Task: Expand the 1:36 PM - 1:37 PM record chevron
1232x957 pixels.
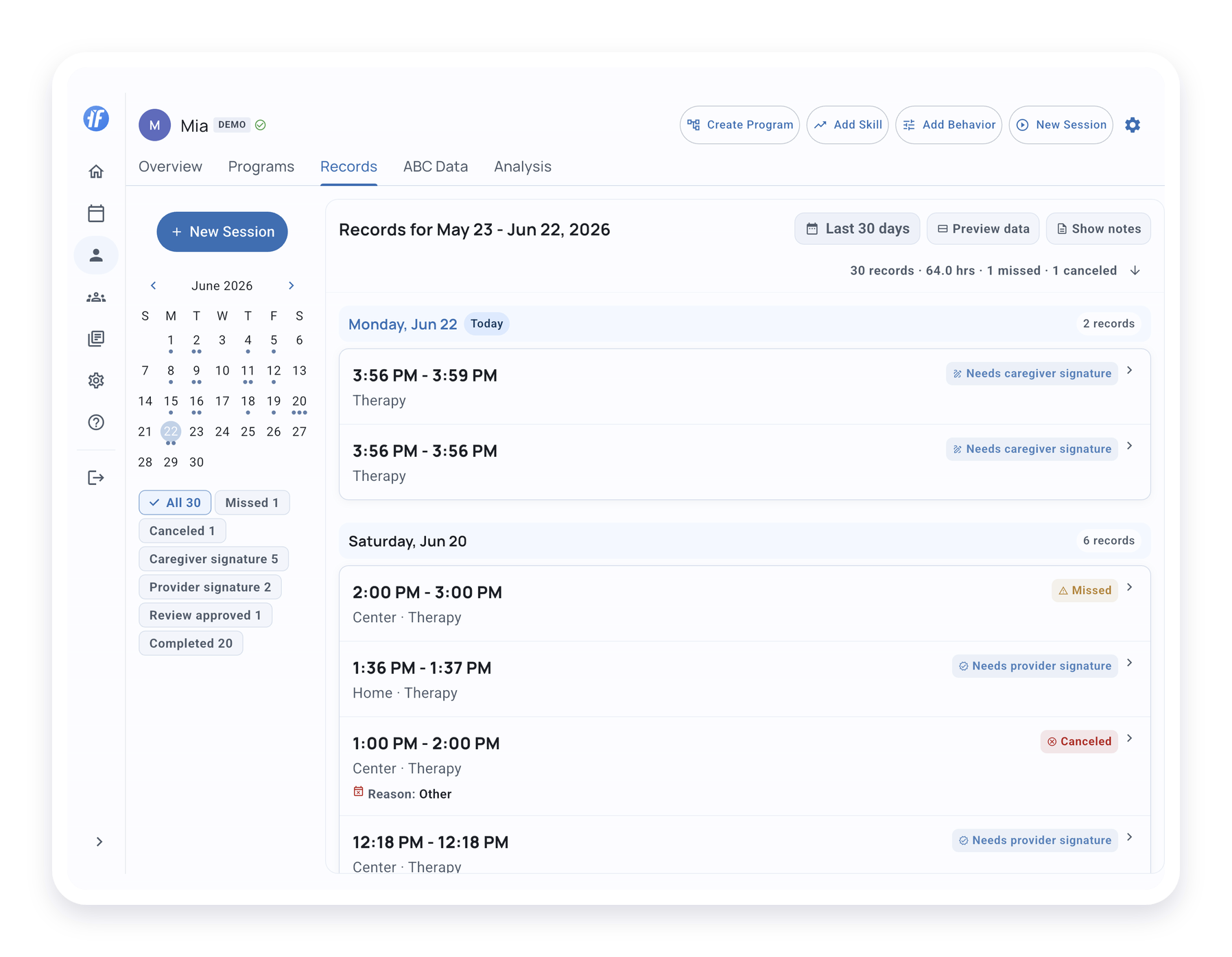Action: click(x=1130, y=663)
